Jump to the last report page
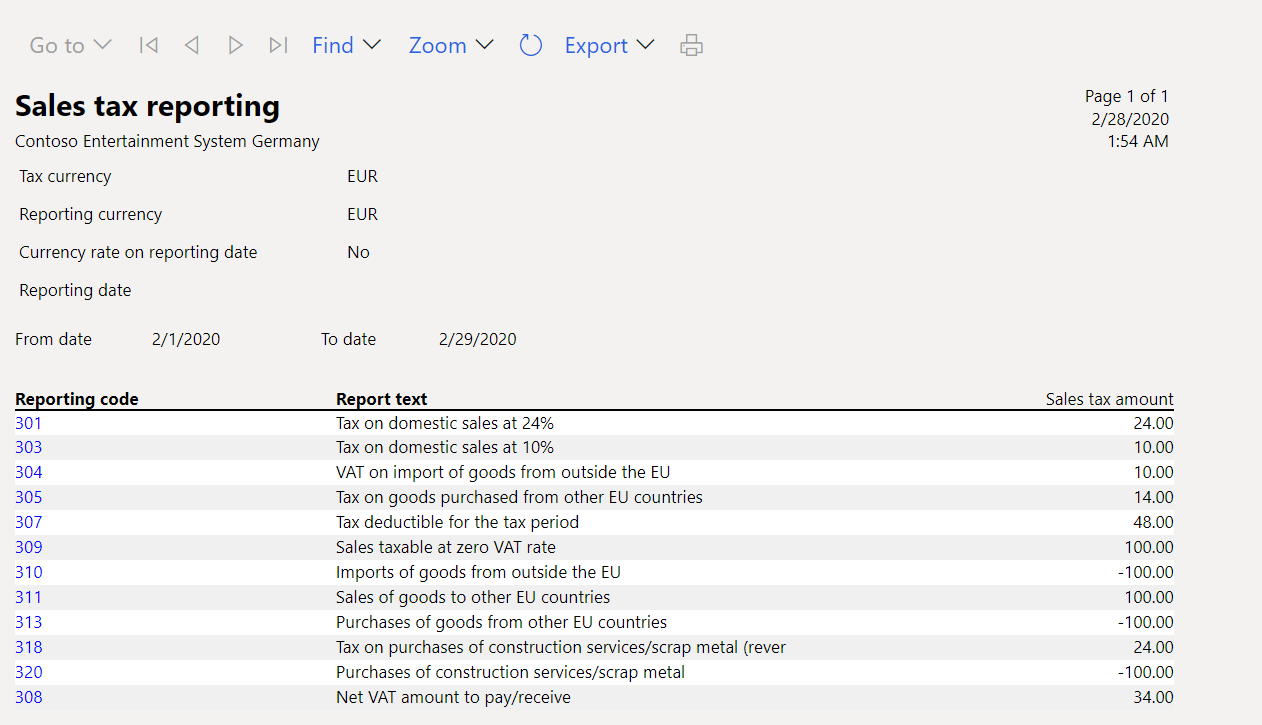1262x725 pixels. click(278, 45)
